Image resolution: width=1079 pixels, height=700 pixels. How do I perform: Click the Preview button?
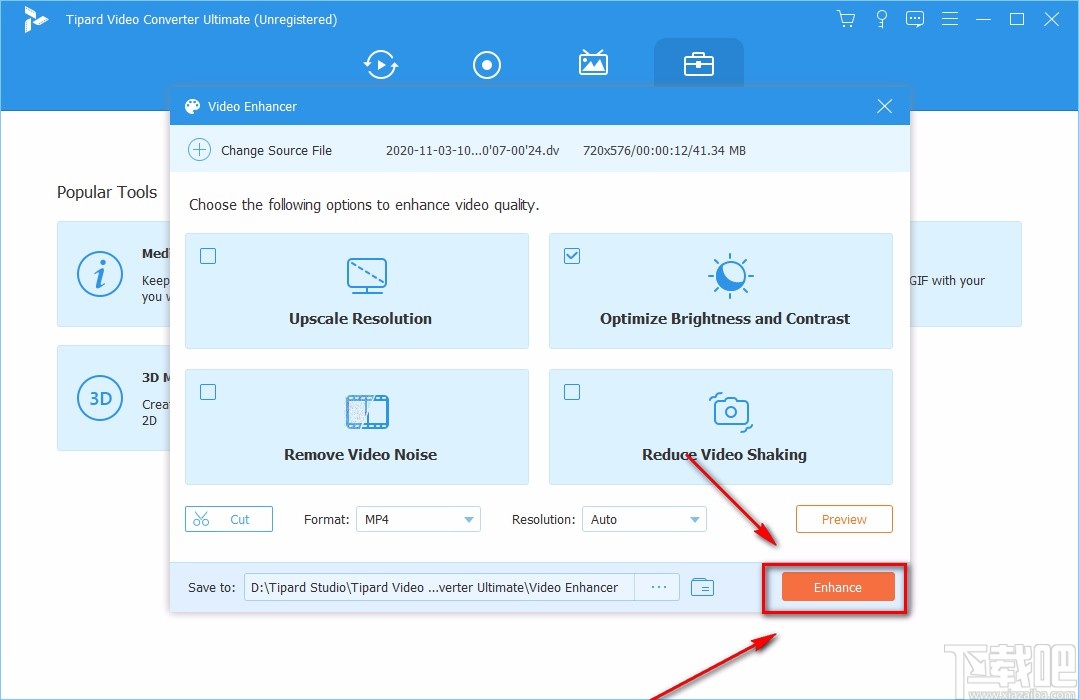(844, 519)
